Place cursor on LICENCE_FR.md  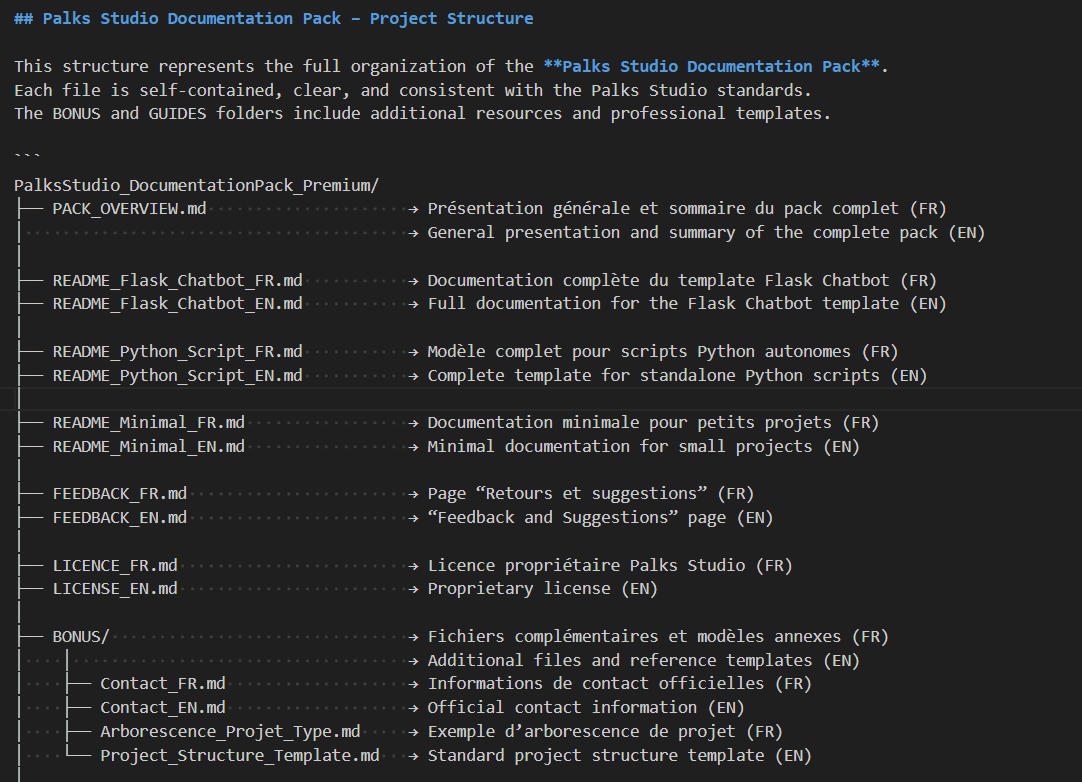click(115, 566)
